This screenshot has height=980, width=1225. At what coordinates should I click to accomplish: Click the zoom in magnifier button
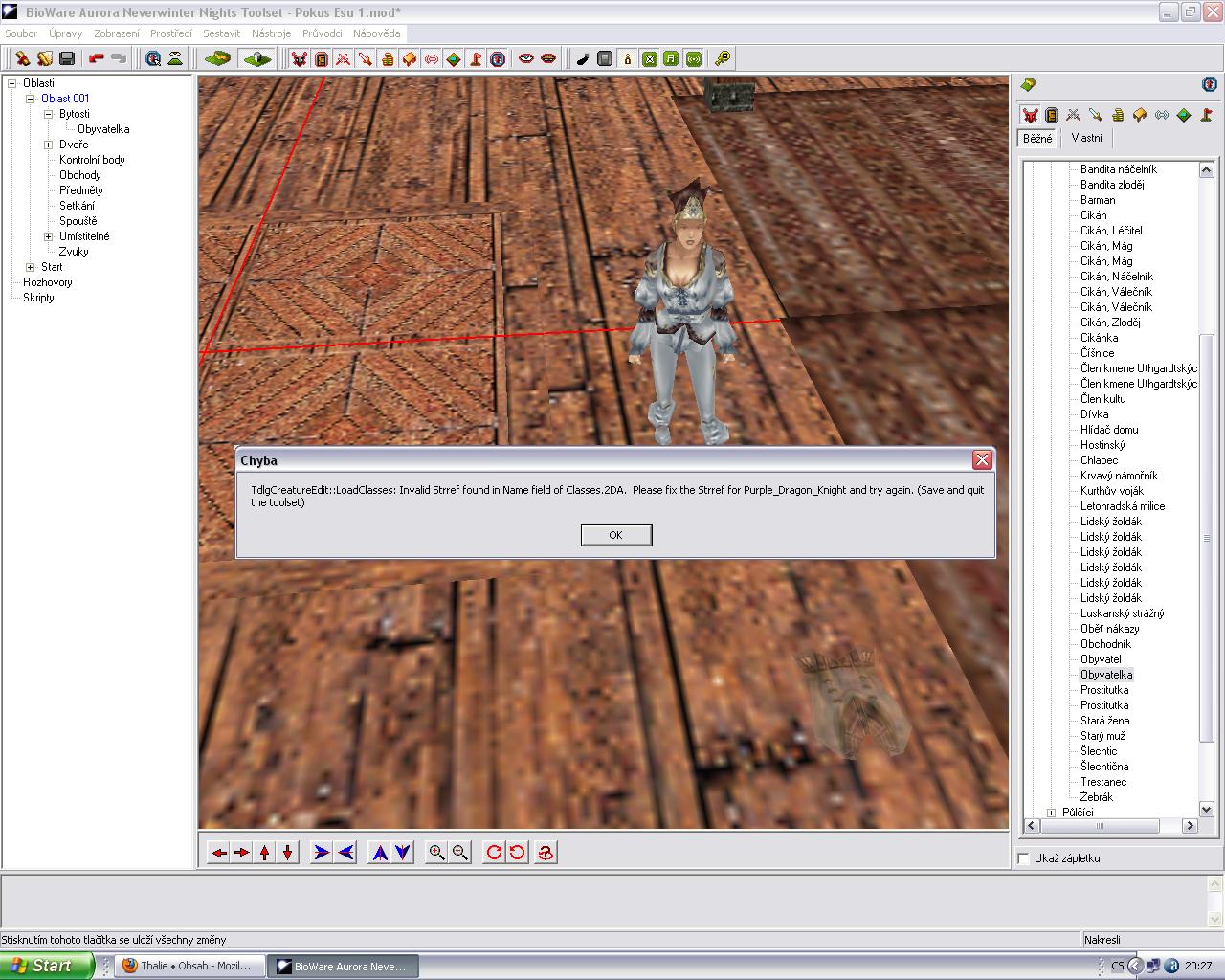pyautogui.click(x=436, y=852)
